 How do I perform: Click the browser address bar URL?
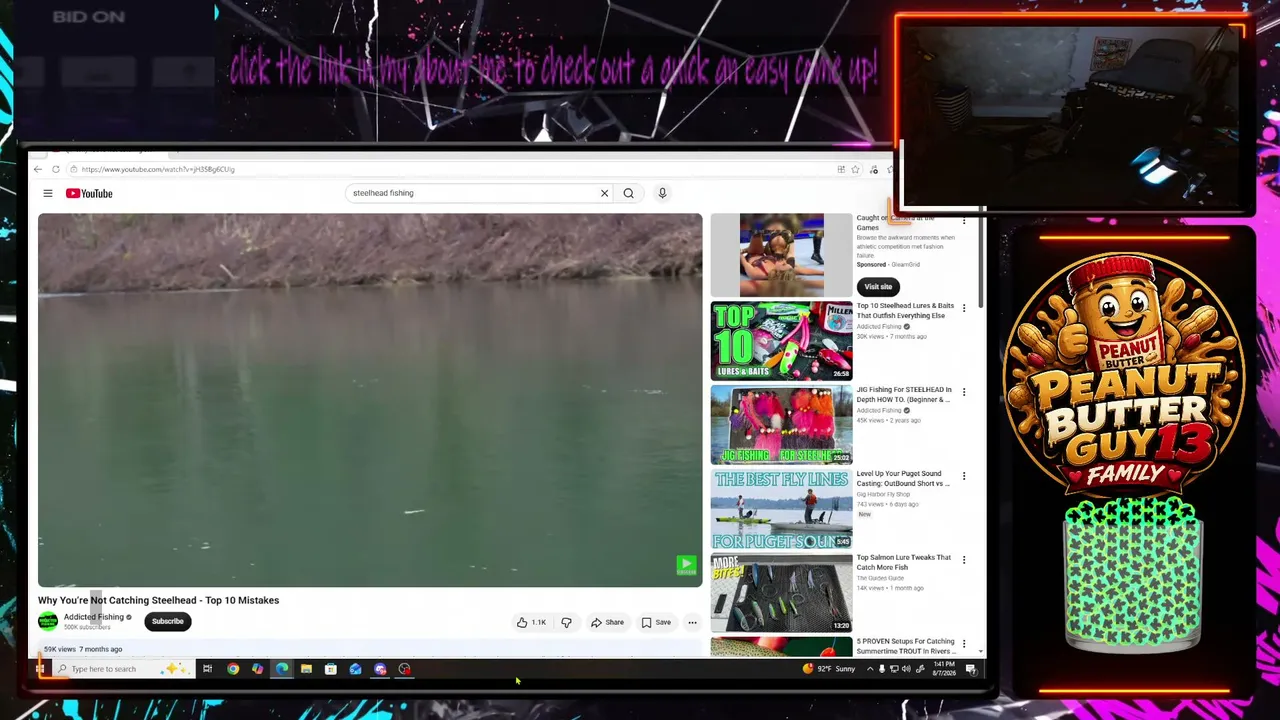click(x=158, y=169)
